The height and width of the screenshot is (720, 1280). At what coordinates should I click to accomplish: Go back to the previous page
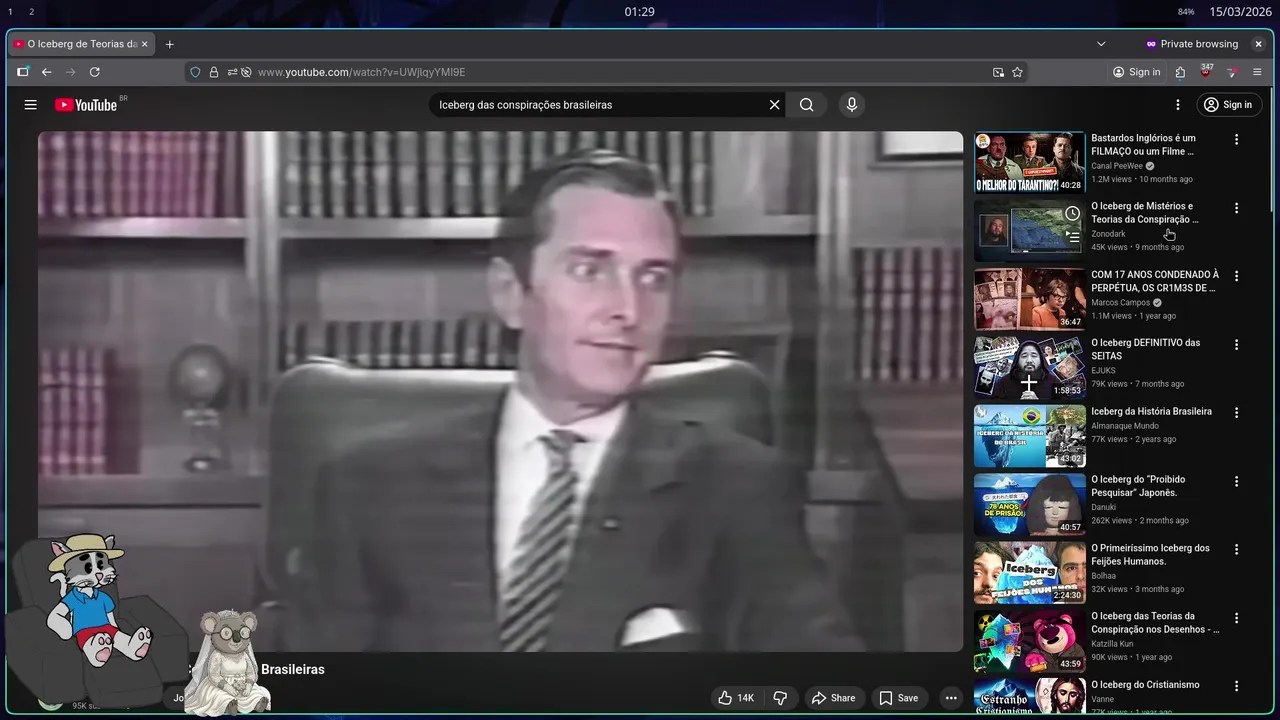[46, 72]
